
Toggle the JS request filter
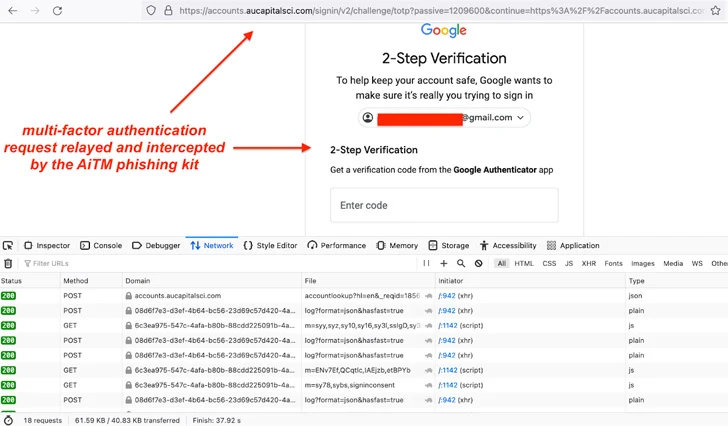(x=569, y=264)
